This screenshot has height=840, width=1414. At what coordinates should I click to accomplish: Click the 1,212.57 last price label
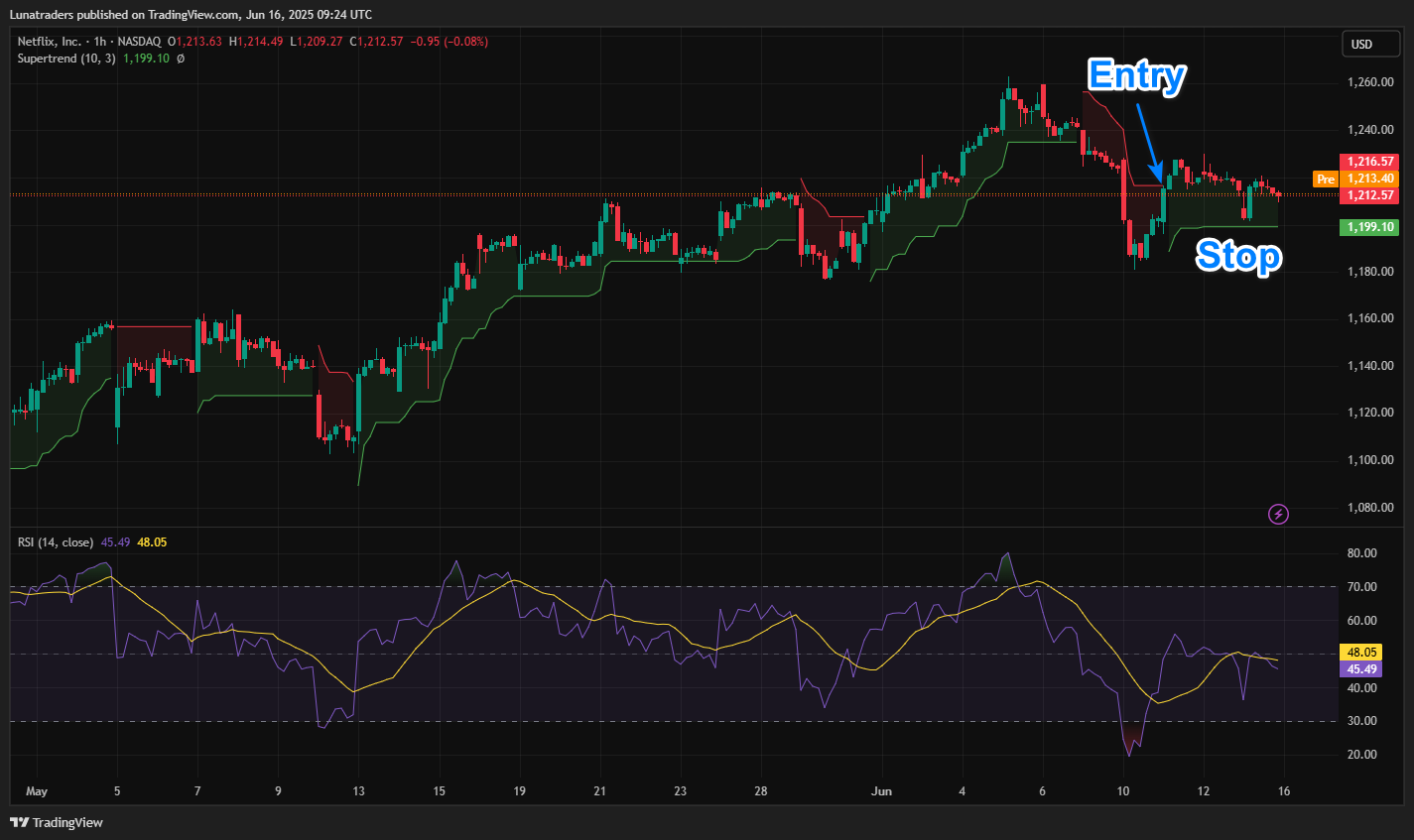1369,195
